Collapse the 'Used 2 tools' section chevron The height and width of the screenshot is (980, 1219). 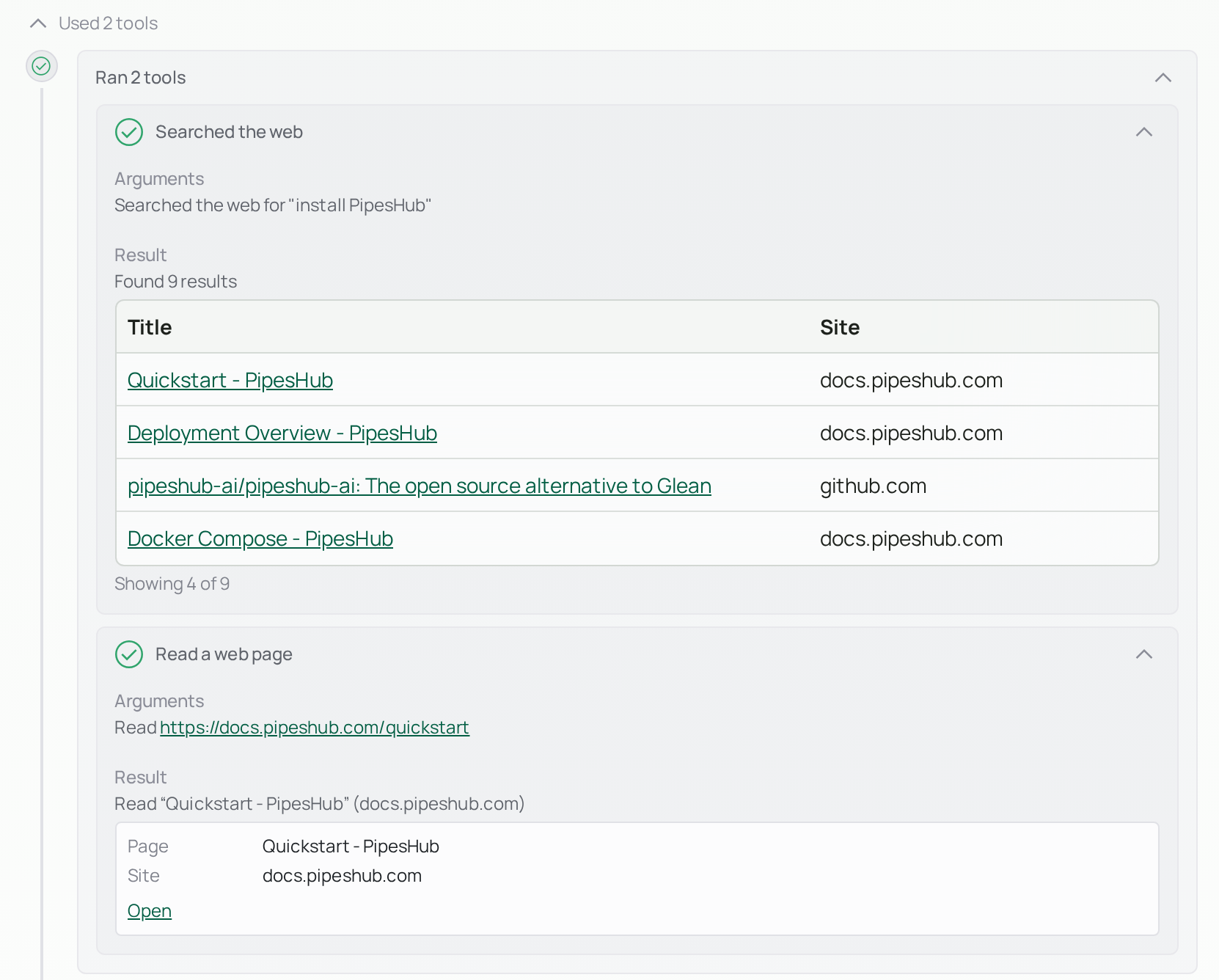(x=38, y=23)
